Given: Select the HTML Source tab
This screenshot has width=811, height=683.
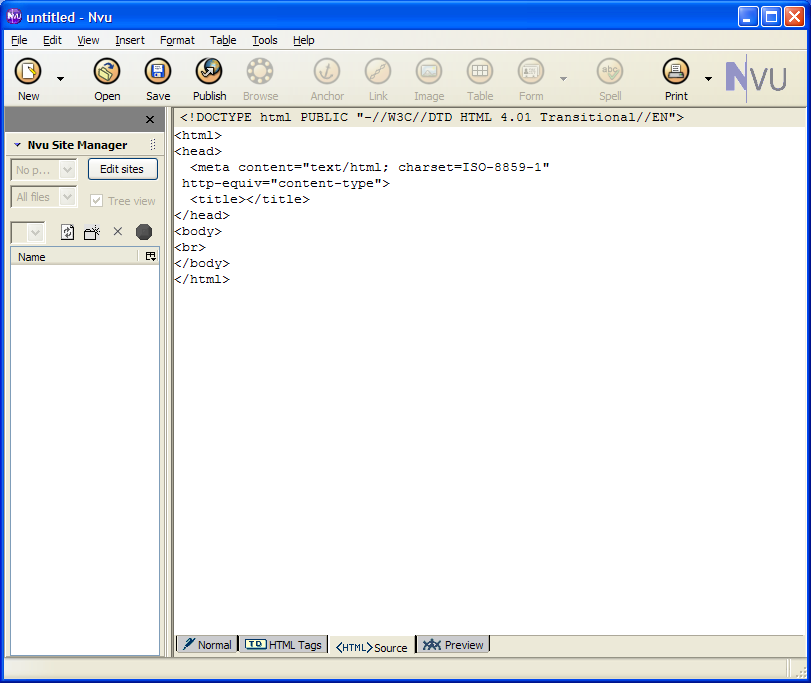Looking at the screenshot, I should coord(371,647).
